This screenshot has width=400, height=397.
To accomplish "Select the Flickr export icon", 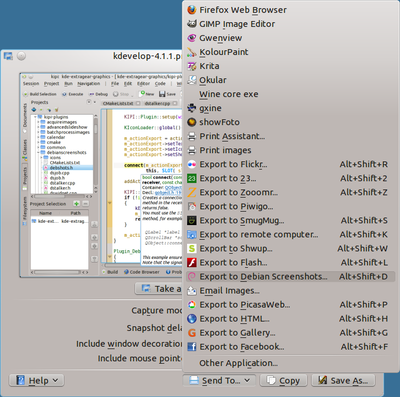I will coord(191,164).
